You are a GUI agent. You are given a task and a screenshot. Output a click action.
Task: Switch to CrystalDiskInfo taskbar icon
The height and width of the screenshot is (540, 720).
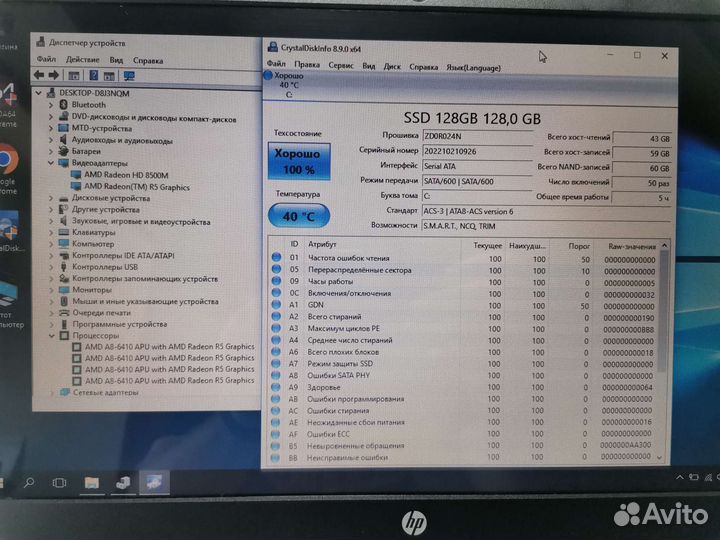click(x=154, y=482)
